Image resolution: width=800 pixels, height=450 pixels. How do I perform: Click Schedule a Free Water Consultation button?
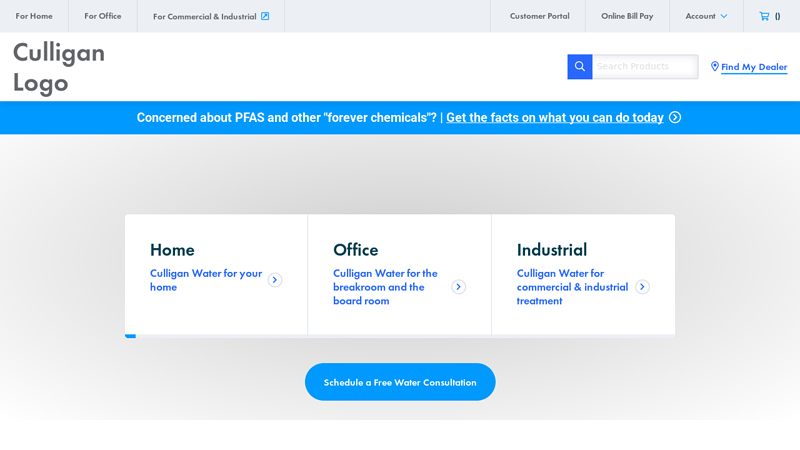point(400,382)
